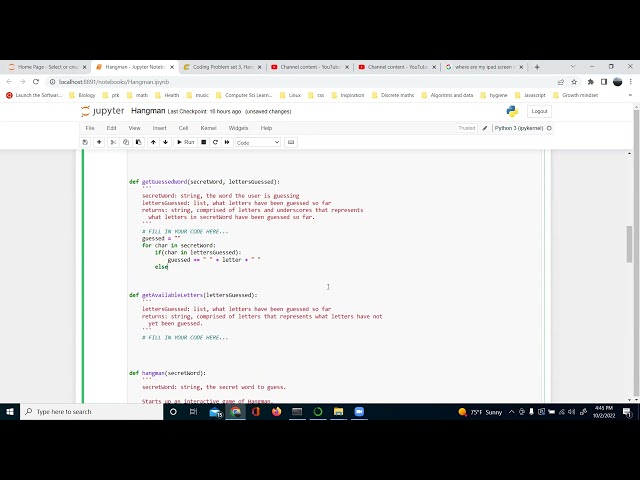Open the cell type Code dropdown
Screen dimensions: 640x480
(x=258, y=142)
